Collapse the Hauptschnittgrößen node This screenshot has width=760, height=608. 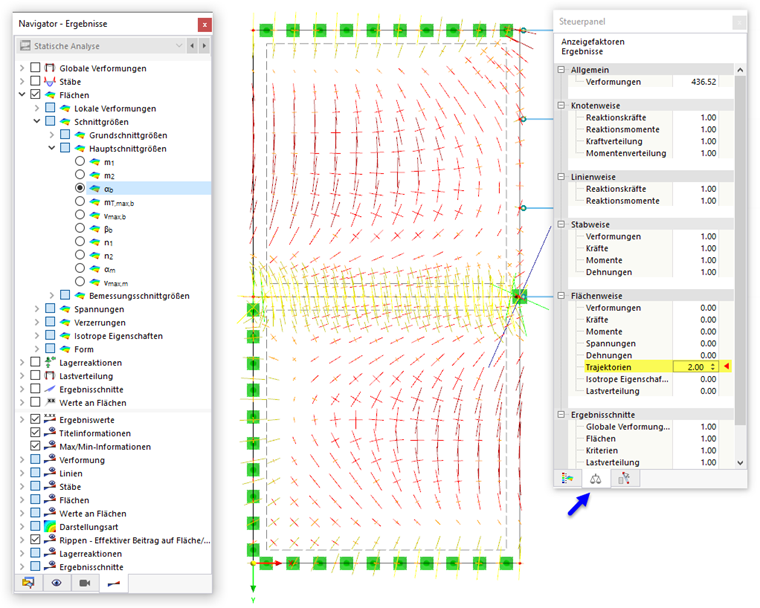[x=51, y=148]
